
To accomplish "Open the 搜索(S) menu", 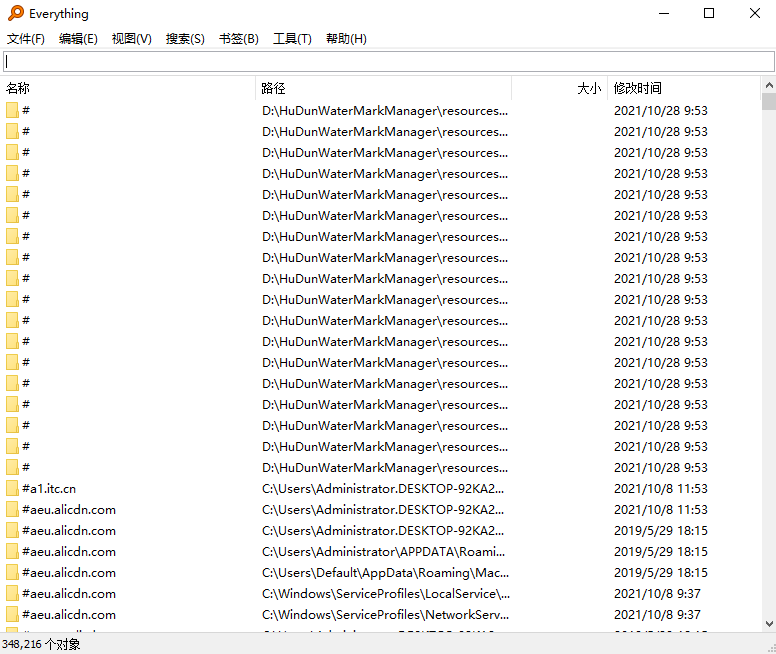I will 185,39.
